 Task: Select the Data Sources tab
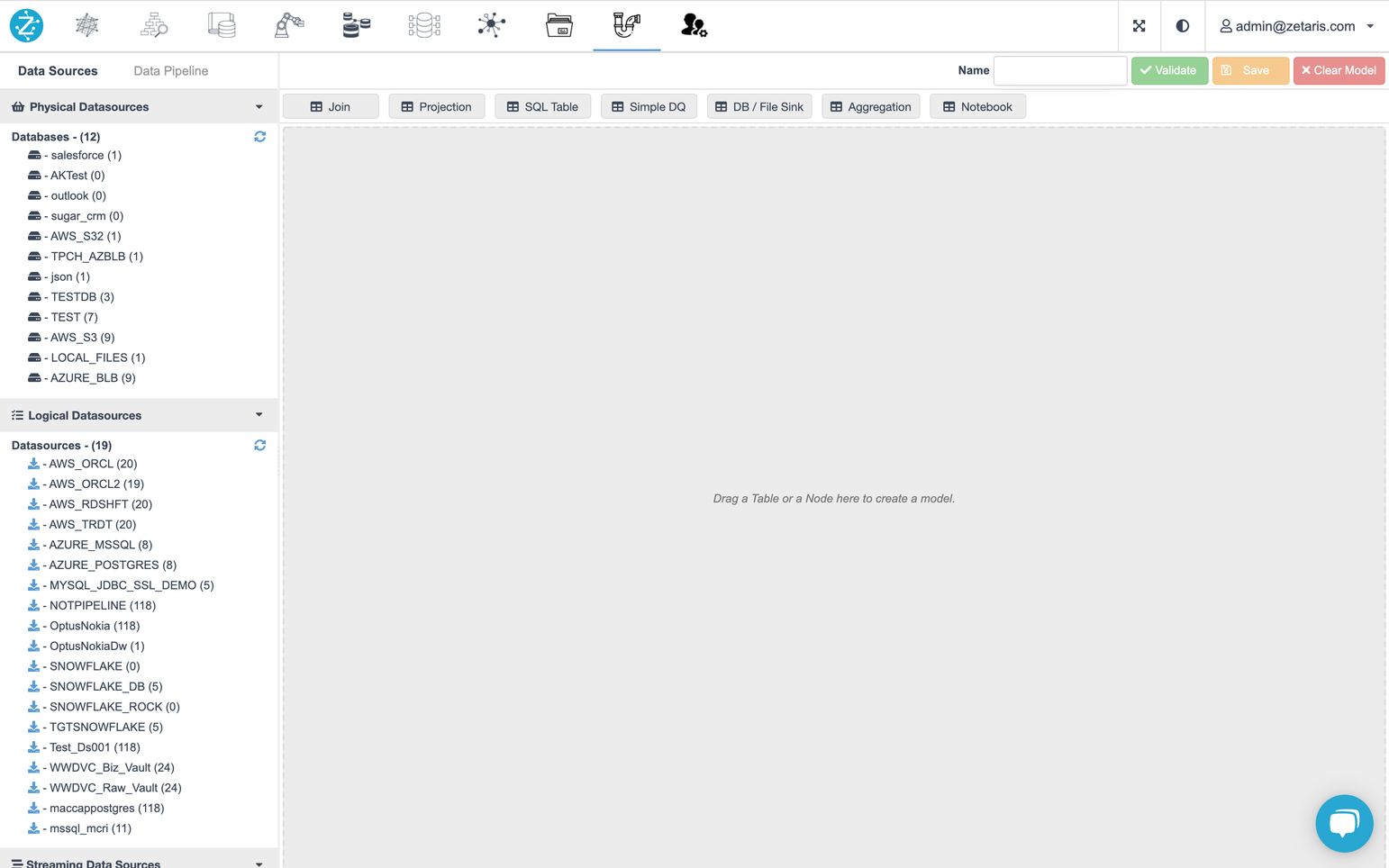tap(58, 70)
